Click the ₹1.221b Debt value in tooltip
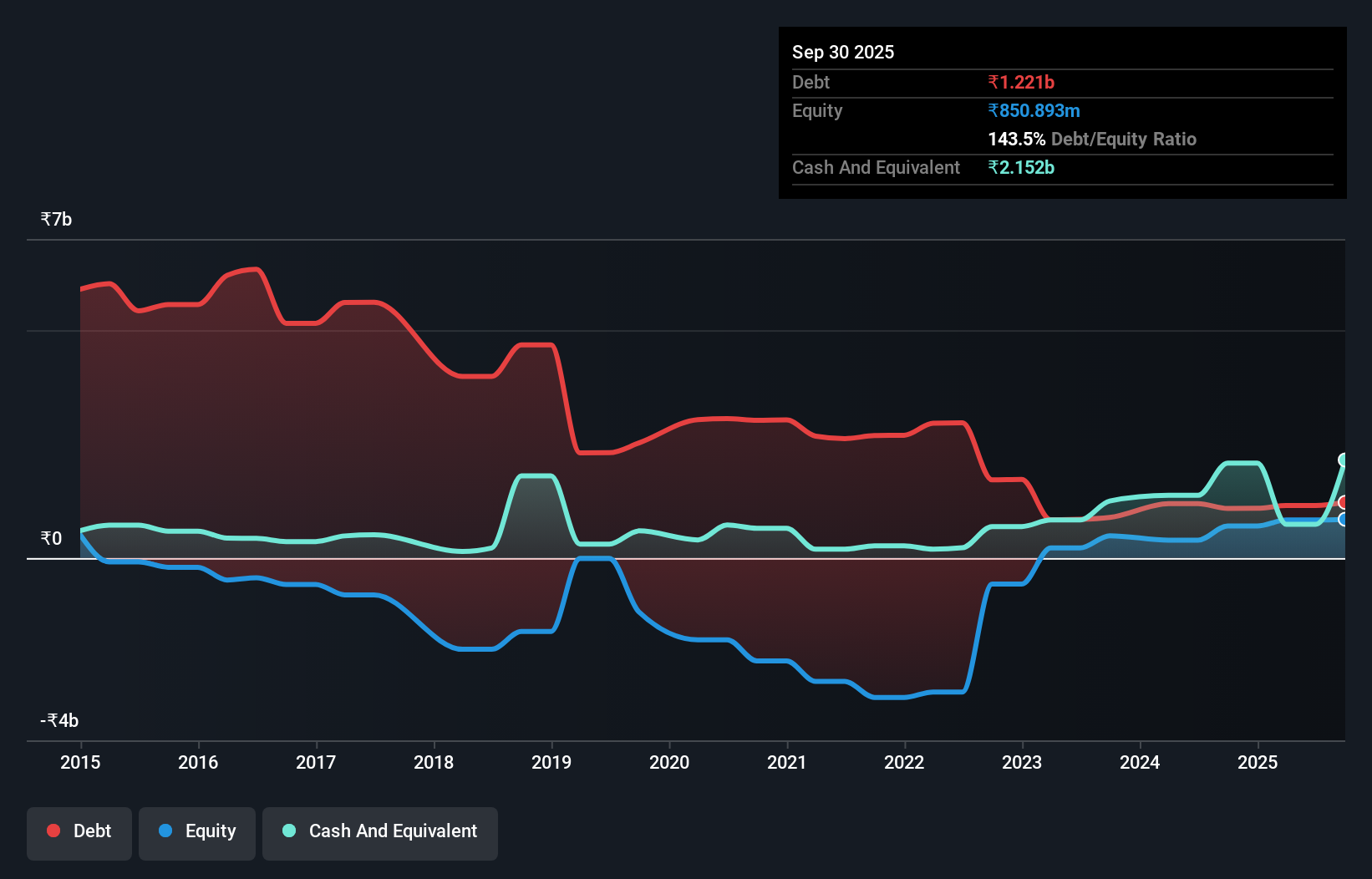 [1022, 82]
